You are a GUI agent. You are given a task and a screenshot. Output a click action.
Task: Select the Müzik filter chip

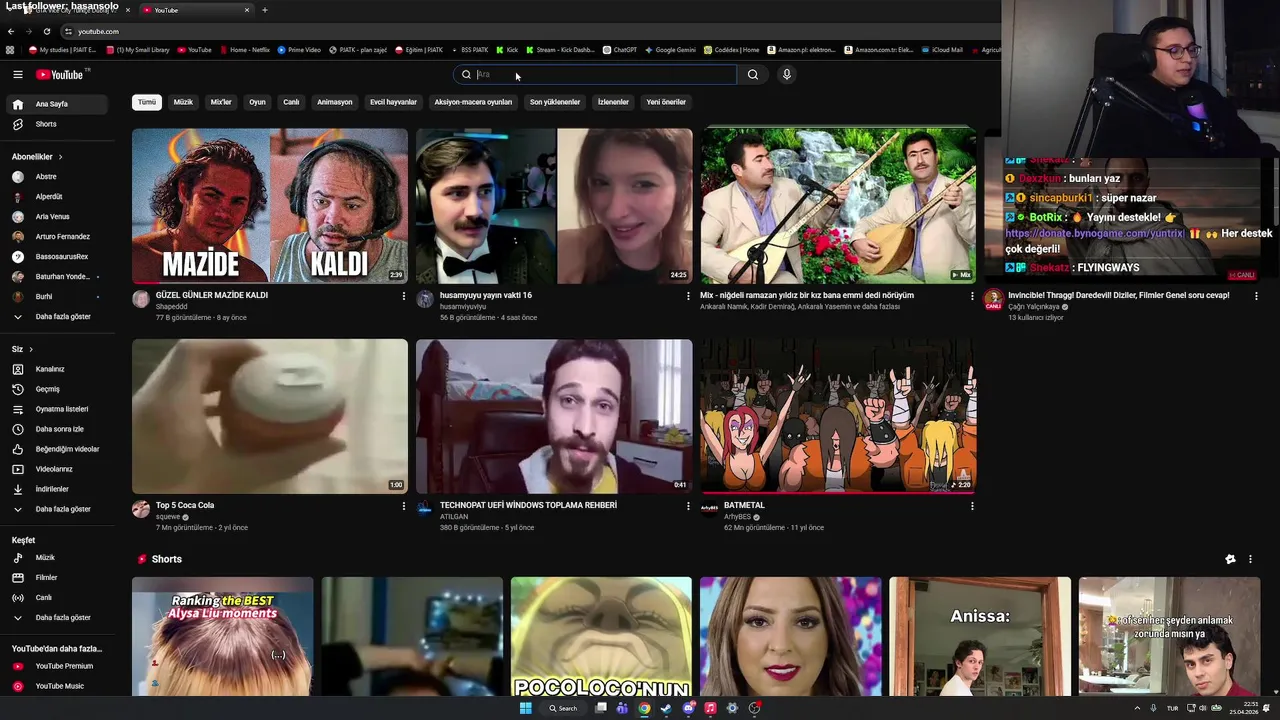(183, 102)
